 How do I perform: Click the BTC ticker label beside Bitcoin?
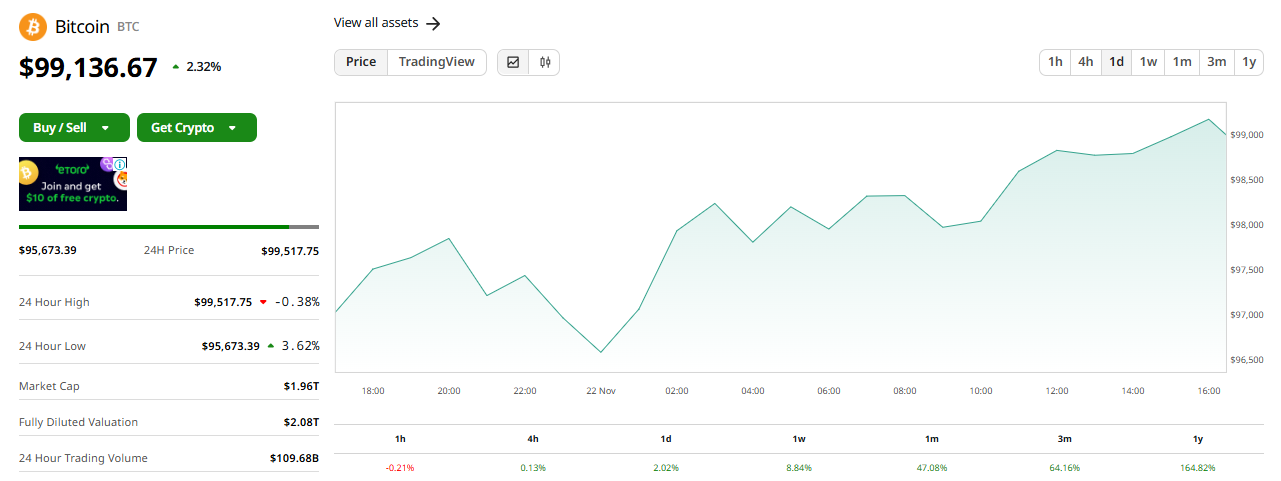(x=128, y=27)
